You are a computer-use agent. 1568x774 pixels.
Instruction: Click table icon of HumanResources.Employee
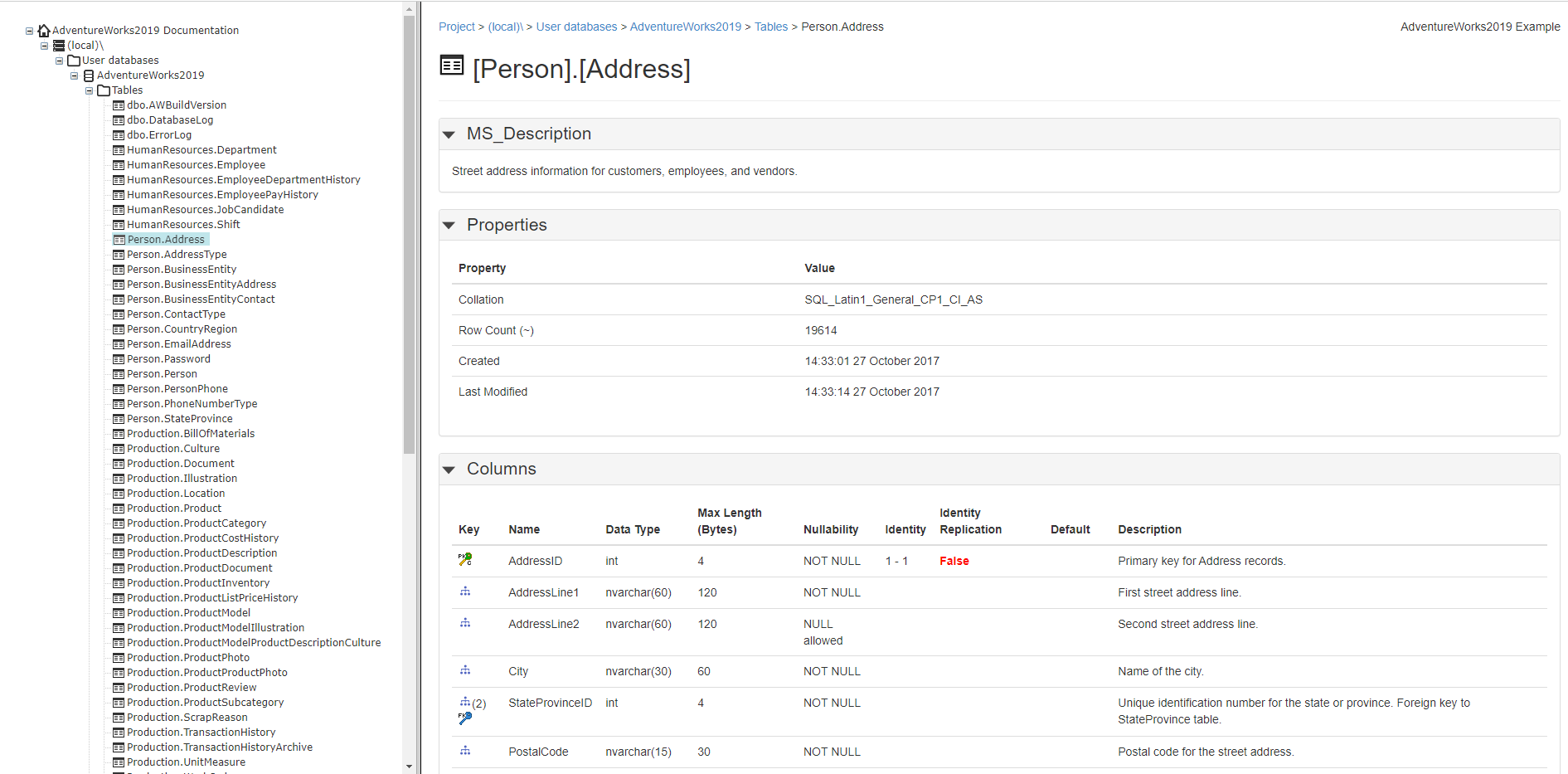[119, 165]
